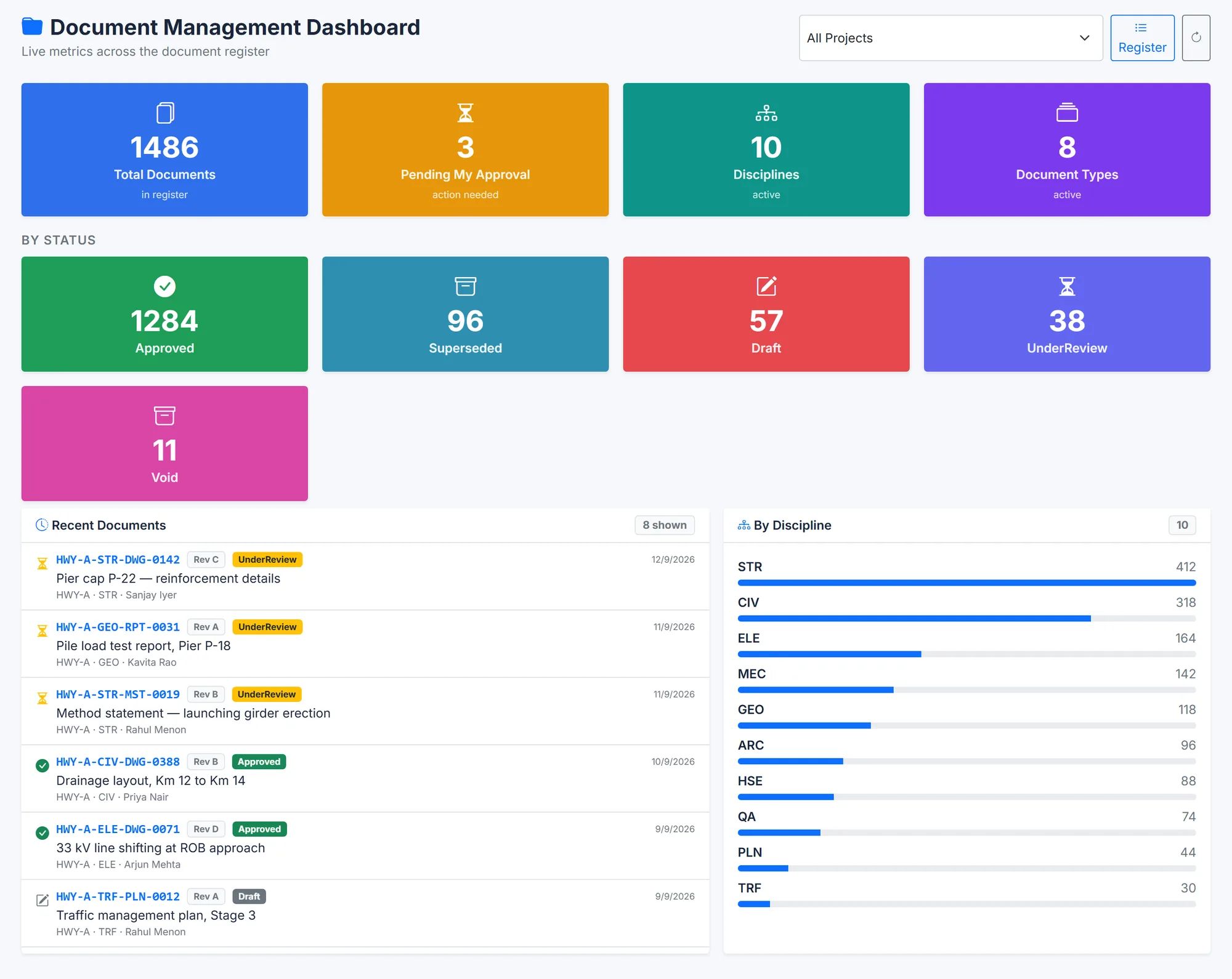This screenshot has width=1232, height=979.
Task: Click the Document Types stack icon
Action: (x=1066, y=113)
